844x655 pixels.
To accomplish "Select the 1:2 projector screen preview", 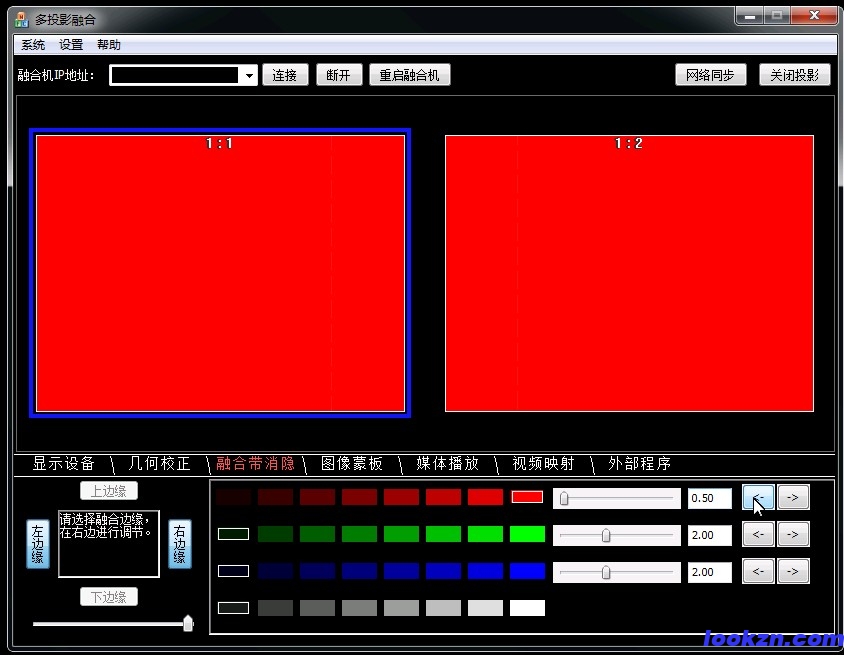I will pyautogui.click(x=629, y=273).
